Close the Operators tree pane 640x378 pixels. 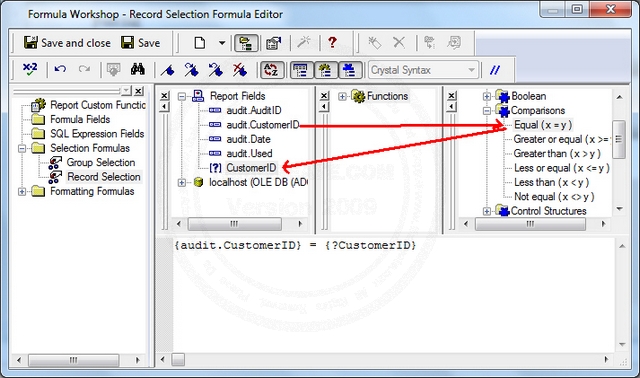451,96
